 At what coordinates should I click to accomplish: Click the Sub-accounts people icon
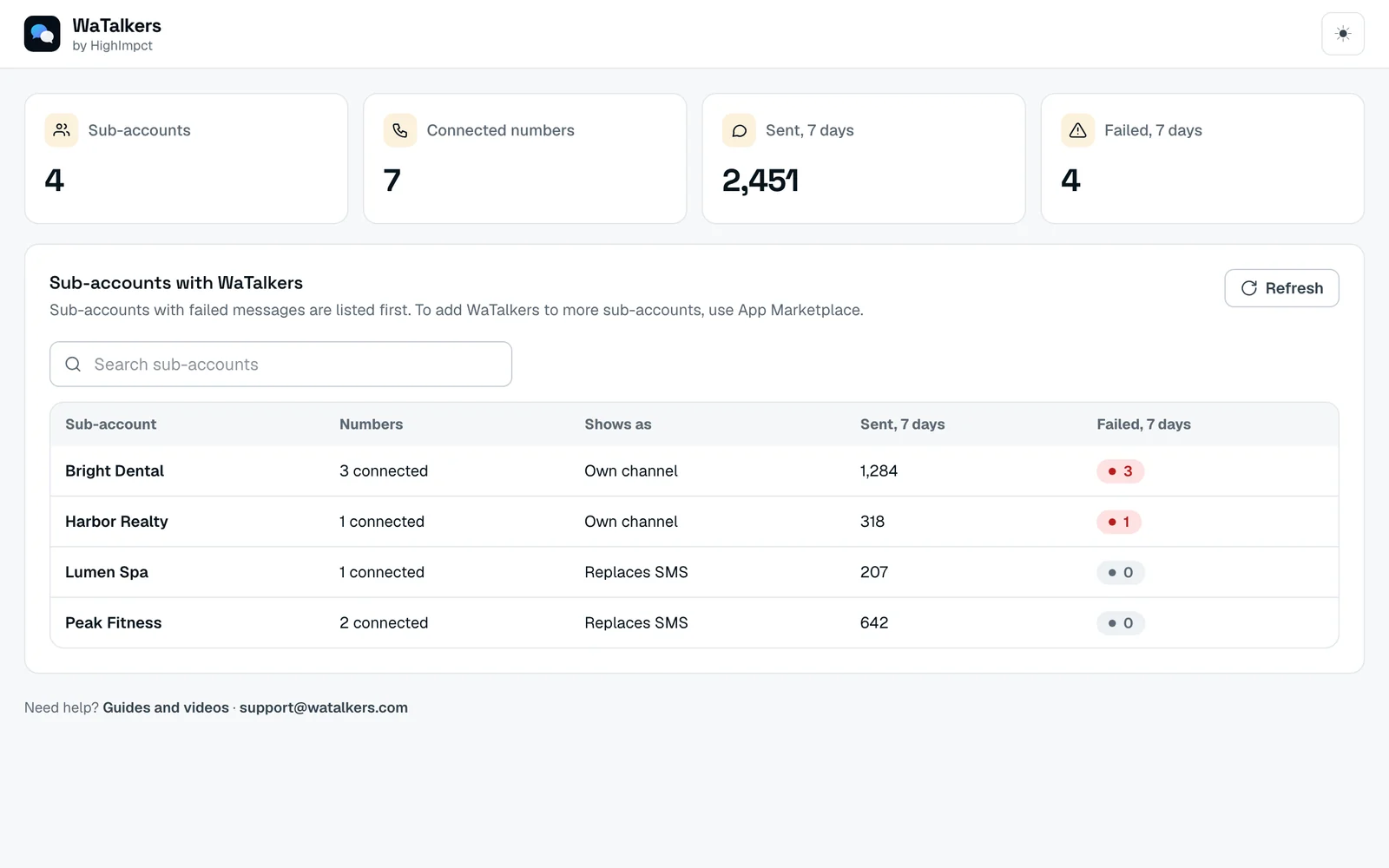(x=62, y=130)
